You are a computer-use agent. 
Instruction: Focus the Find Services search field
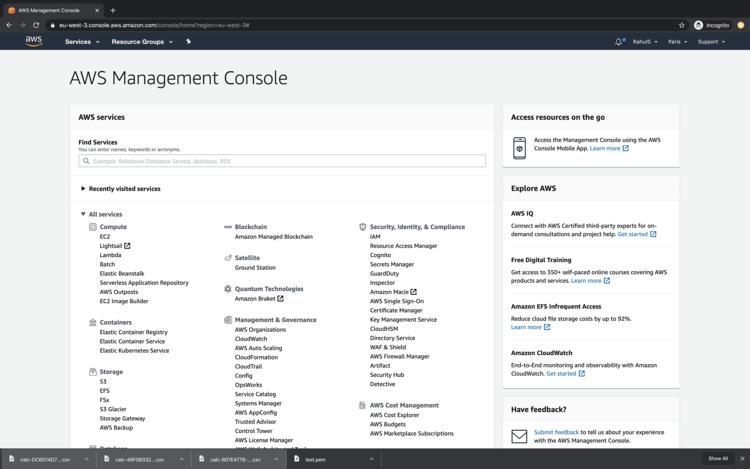(282, 161)
